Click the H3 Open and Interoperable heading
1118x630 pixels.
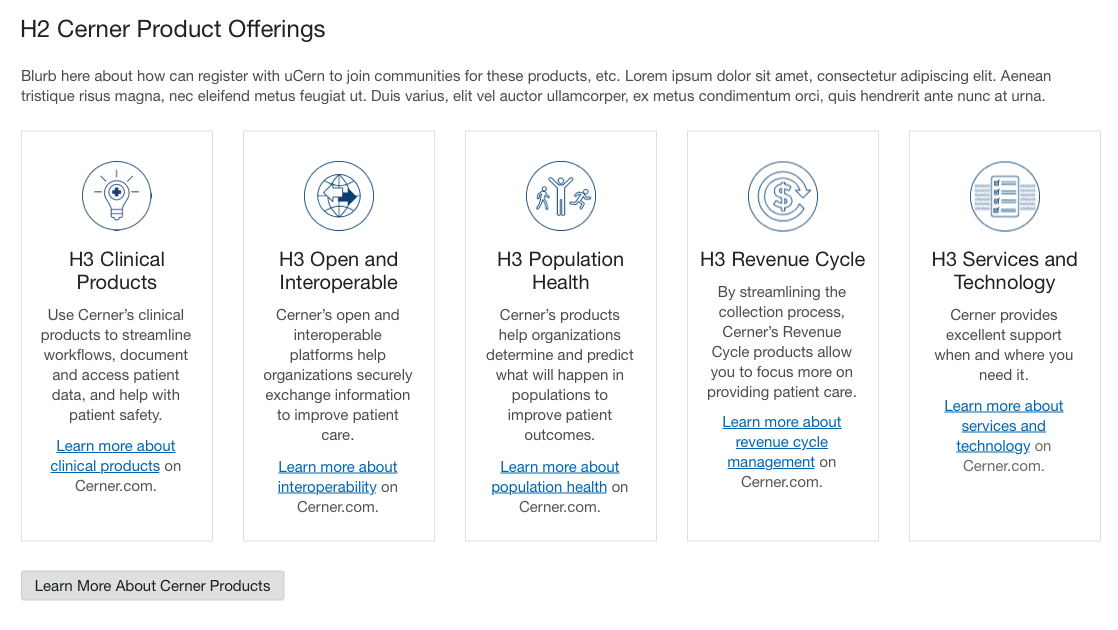[x=339, y=271]
